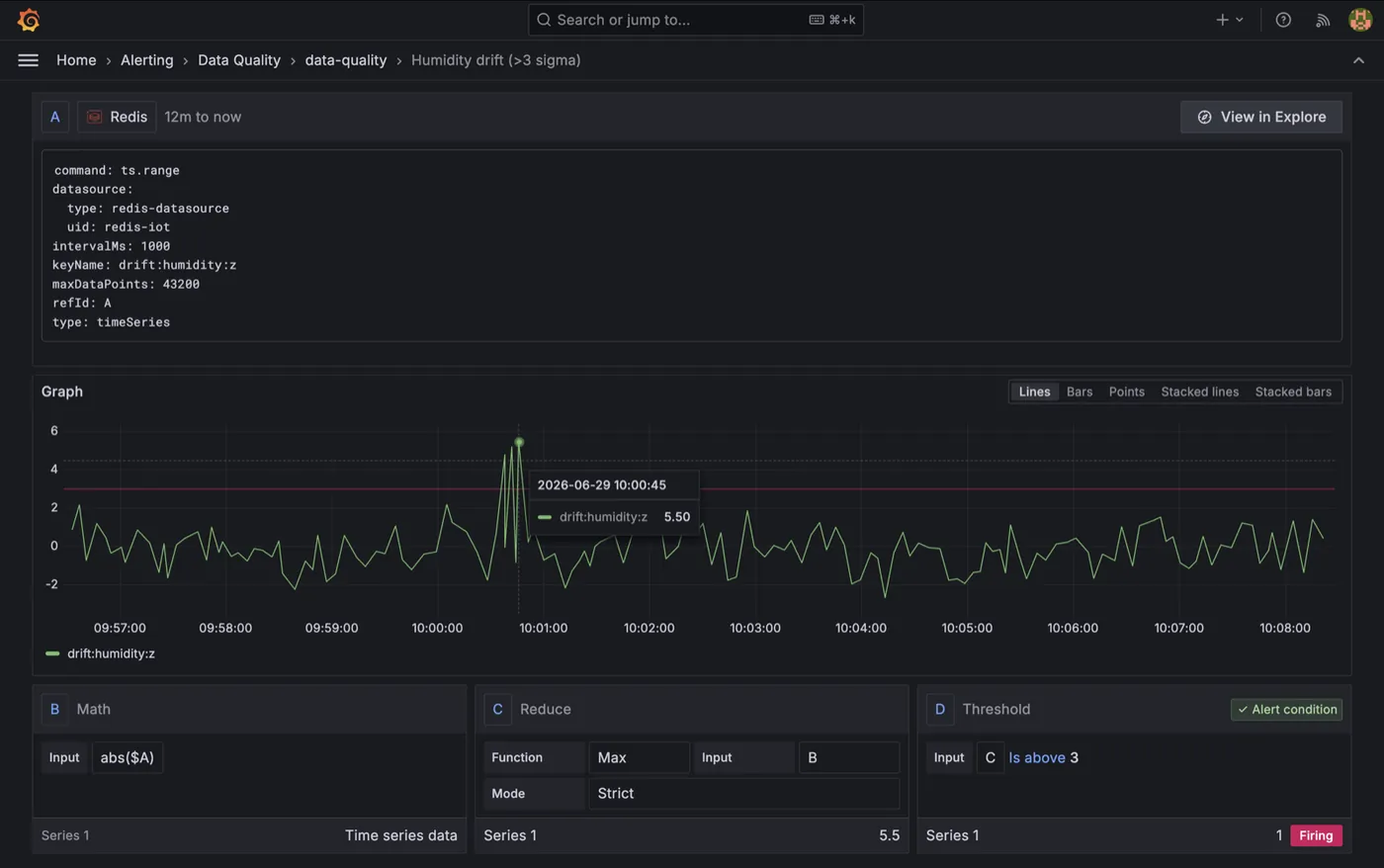This screenshot has height=868, width=1384.
Task: Click the Firing status badge
Action: (1316, 835)
